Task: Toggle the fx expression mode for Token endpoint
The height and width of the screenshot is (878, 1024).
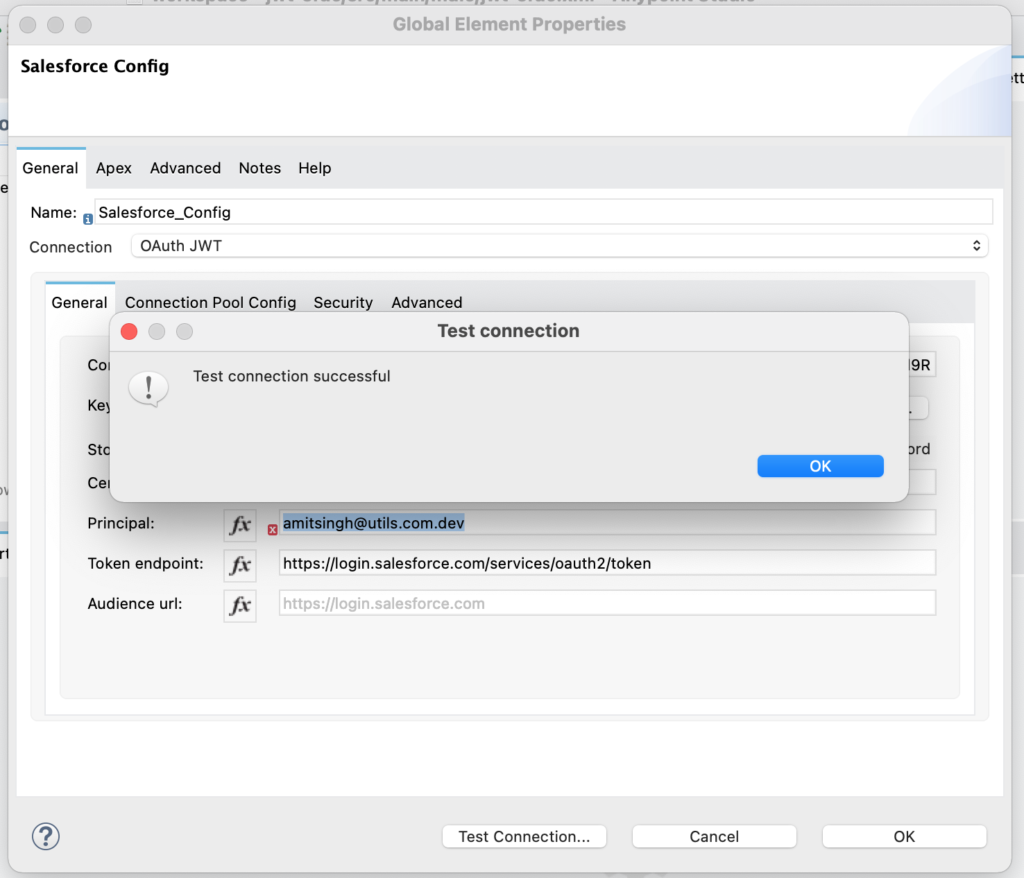Action: tap(240, 564)
